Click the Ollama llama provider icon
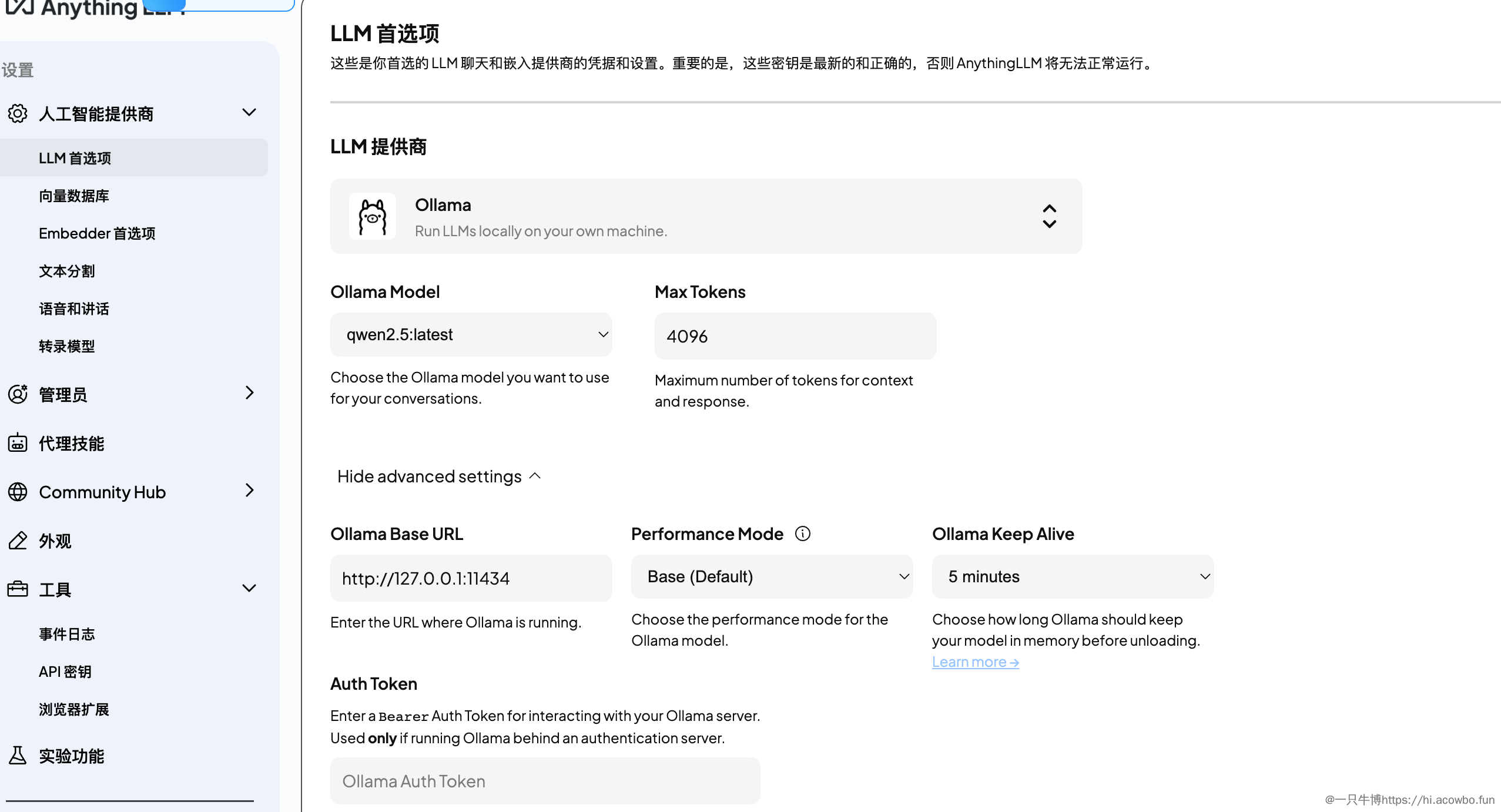Screen dimensions: 1501x812 [x=372, y=216]
